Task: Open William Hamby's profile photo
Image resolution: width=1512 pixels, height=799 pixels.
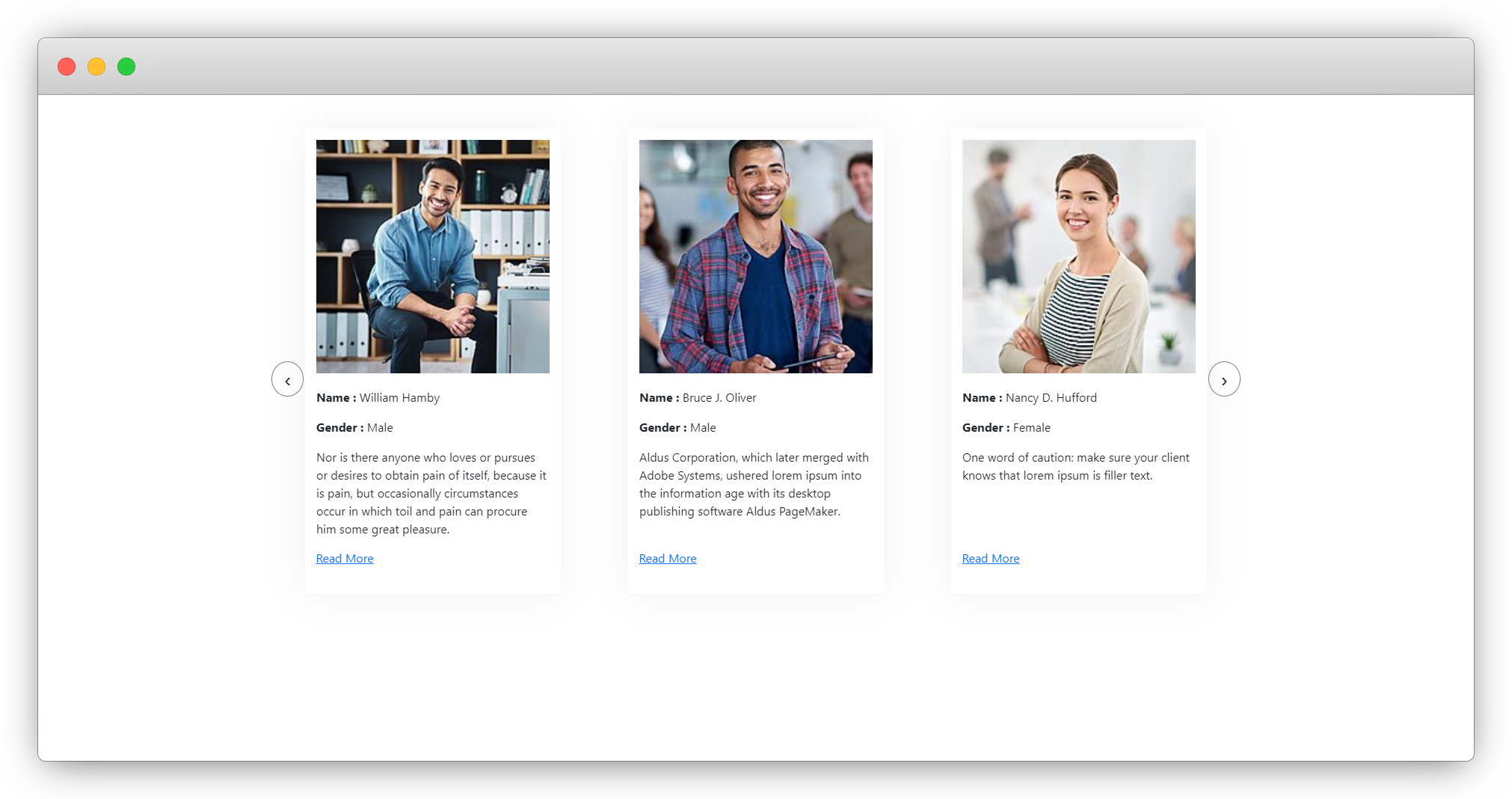Action: point(432,256)
